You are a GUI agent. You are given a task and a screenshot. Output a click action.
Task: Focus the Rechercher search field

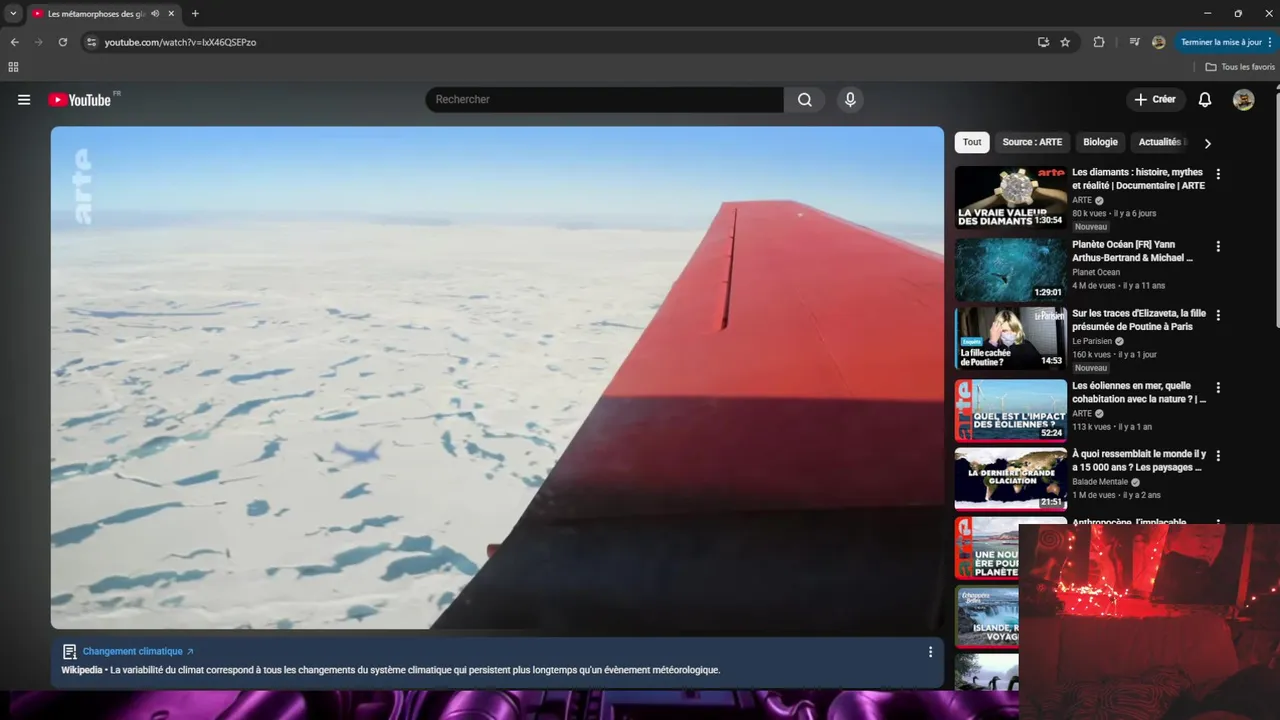605,99
